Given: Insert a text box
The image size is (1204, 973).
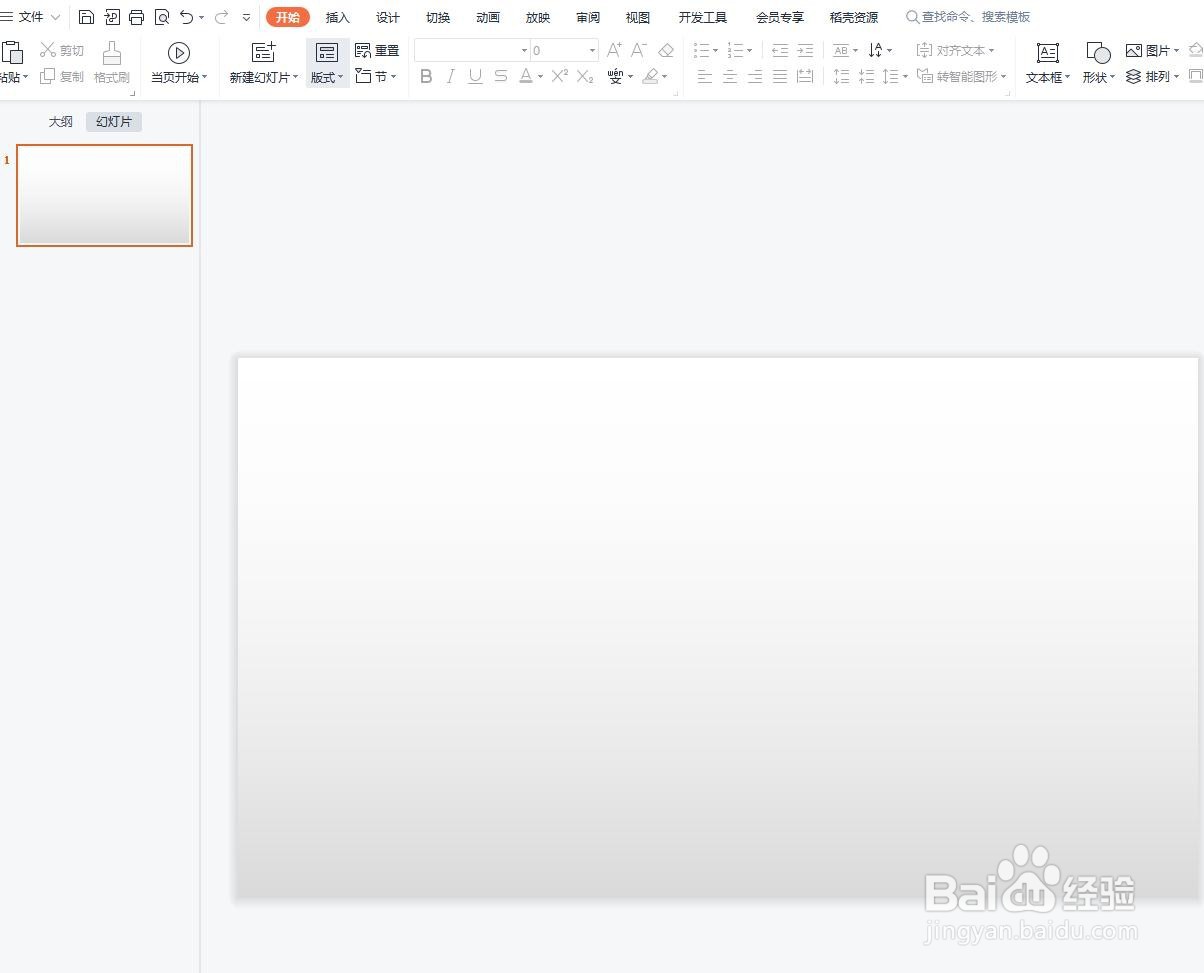Looking at the screenshot, I should (1046, 63).
